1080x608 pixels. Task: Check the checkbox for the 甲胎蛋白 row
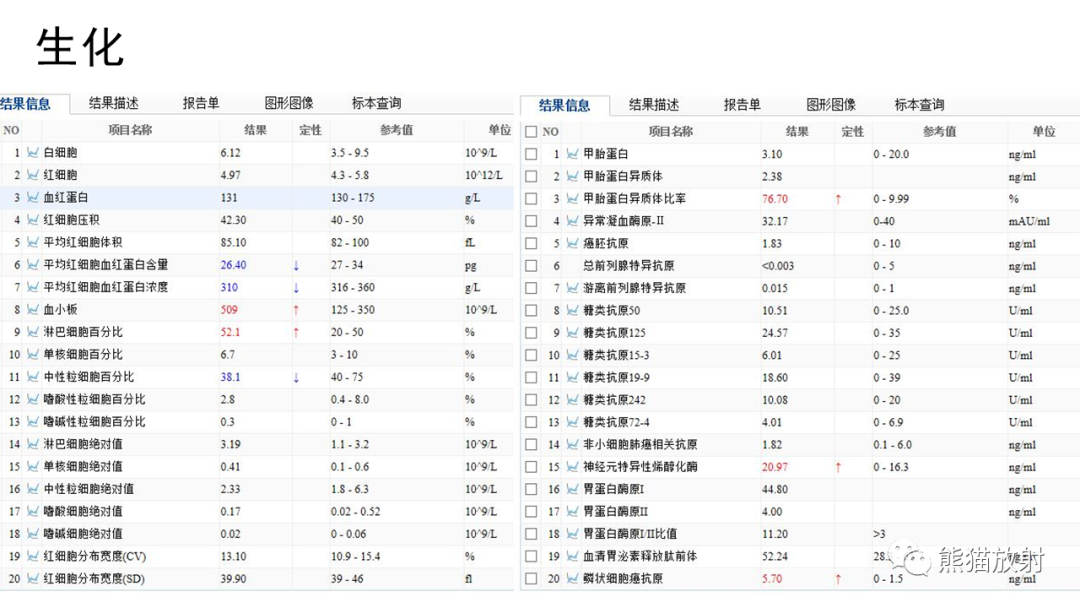(530, 153)
